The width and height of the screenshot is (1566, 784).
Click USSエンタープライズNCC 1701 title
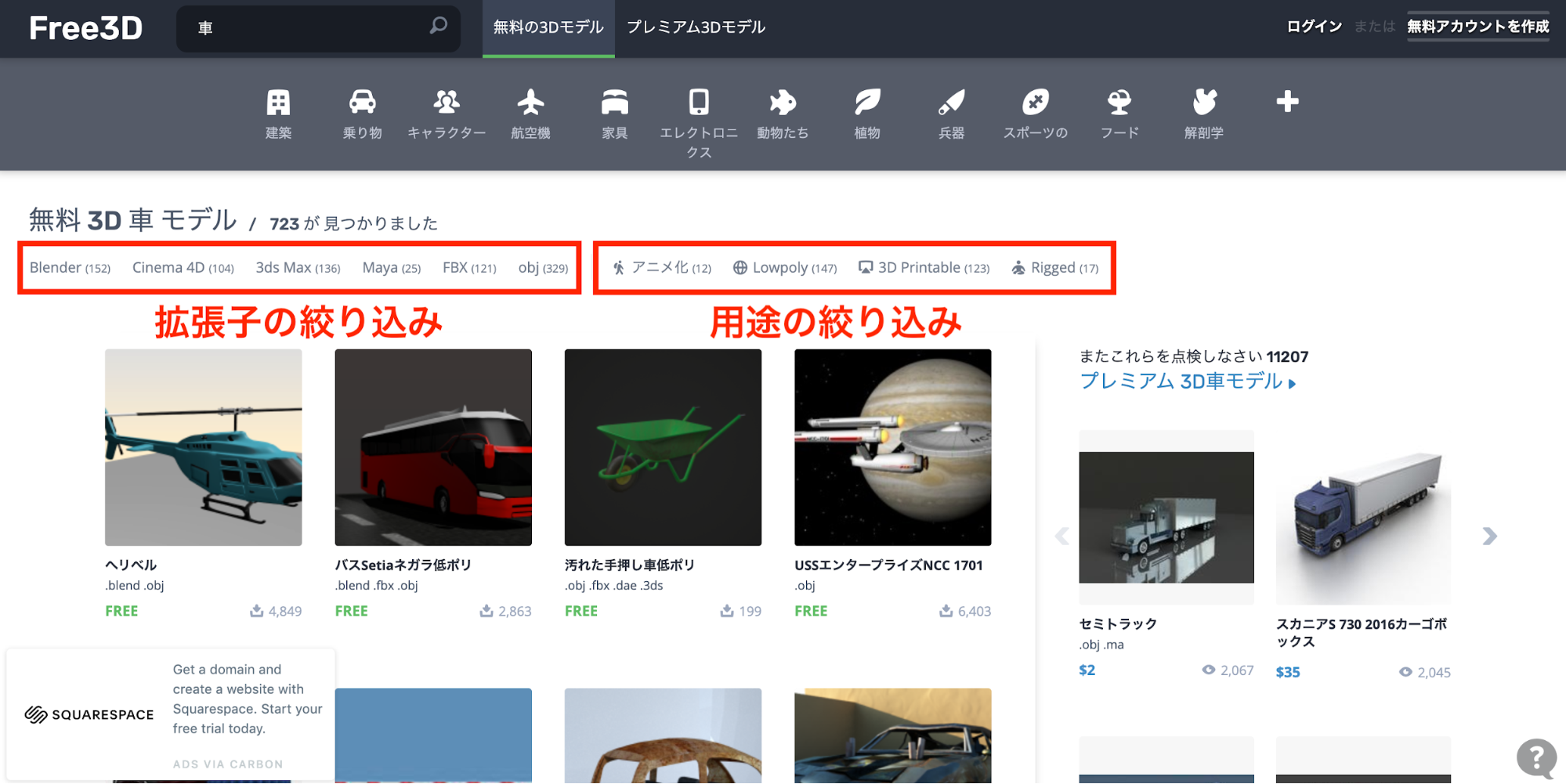[888, 565]
